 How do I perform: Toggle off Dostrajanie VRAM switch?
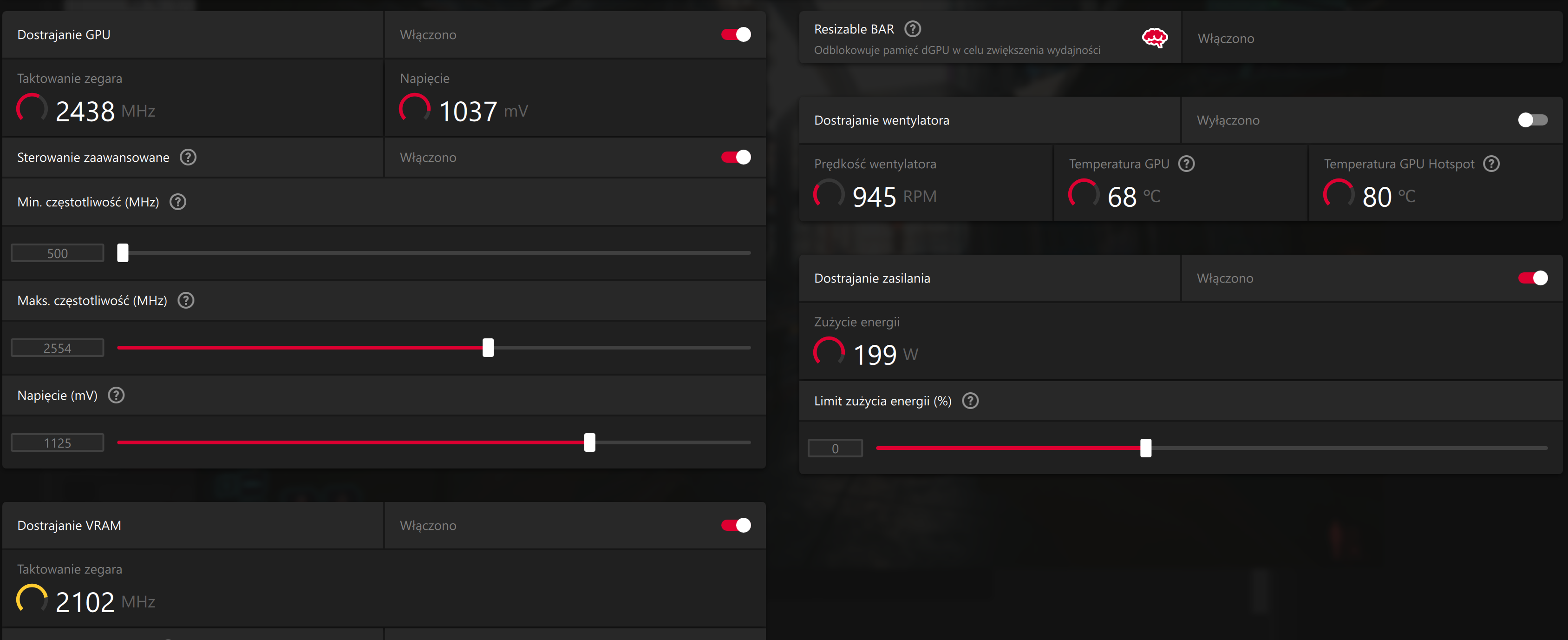point(736,525)
